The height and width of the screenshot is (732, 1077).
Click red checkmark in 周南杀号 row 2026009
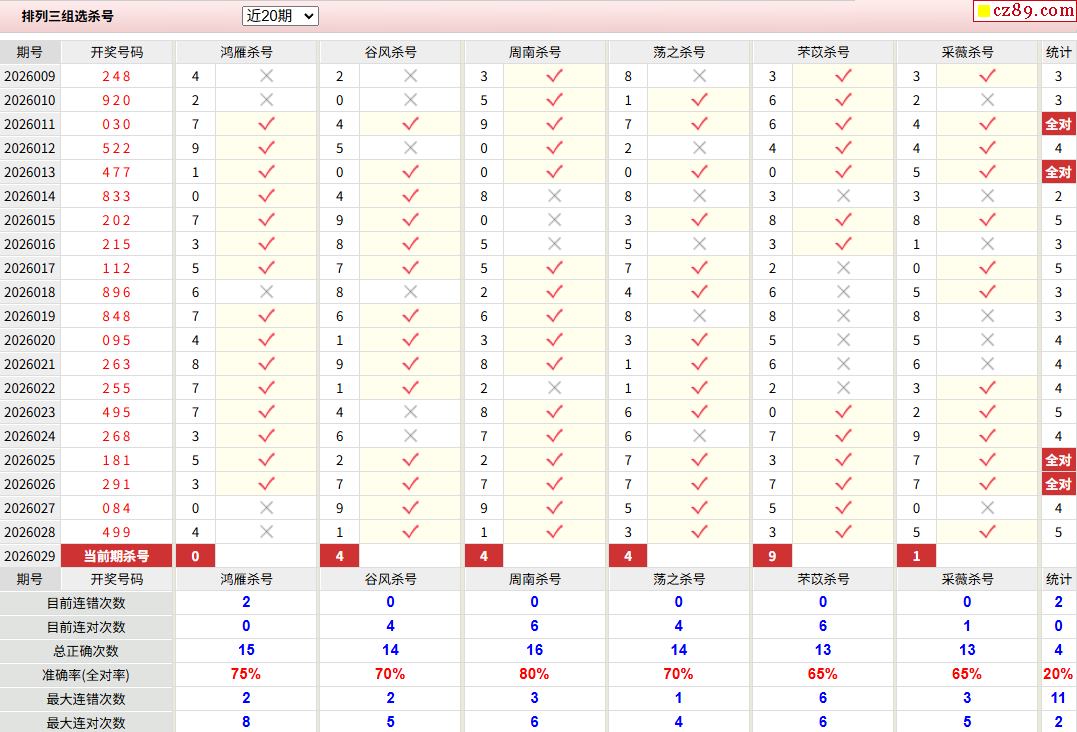pos(554,76)
